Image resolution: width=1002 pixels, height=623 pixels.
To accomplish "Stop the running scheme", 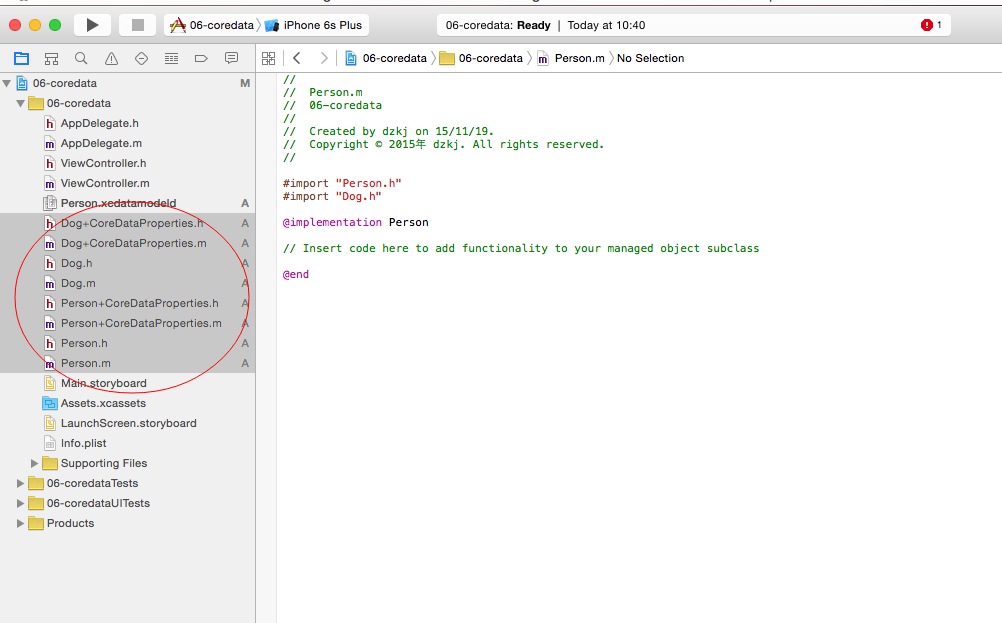I will [x=137, y=25].
